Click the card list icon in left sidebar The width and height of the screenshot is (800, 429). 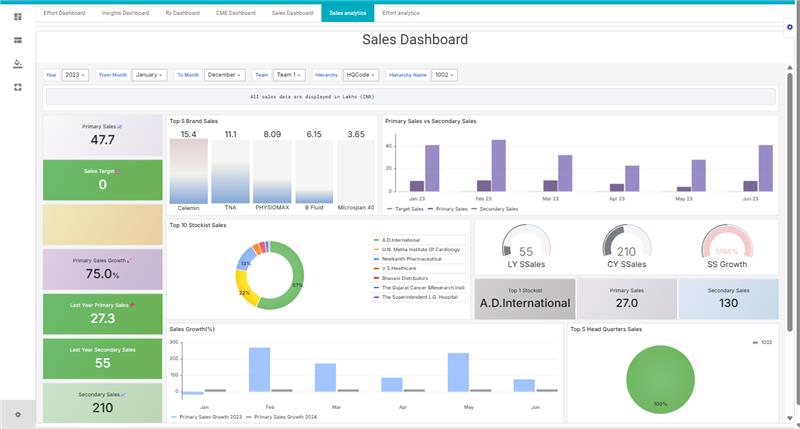tap(17, 40)
